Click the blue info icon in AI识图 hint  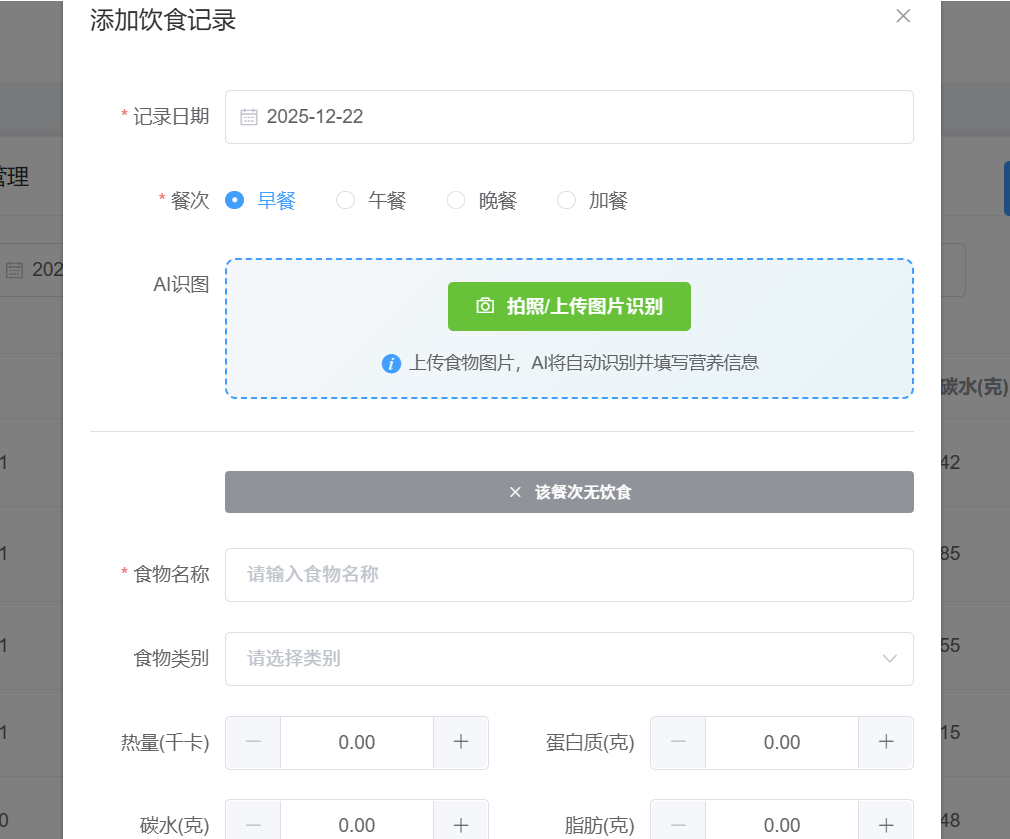click(x=391, y=364)
